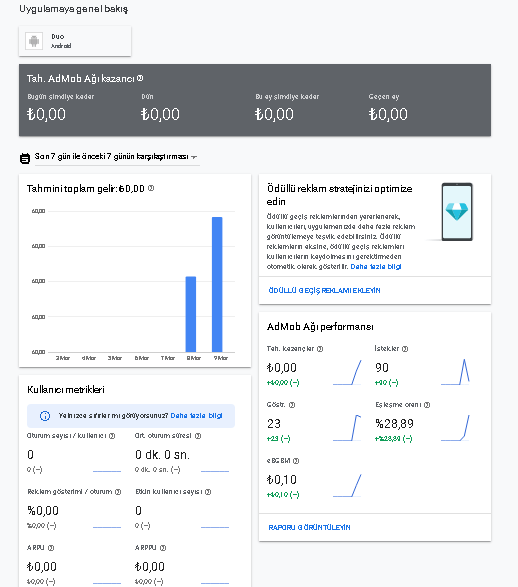This screenshot has width=518, height=587.
Task: Click ÖDÜLLÜ GEÇİŞ REKLAMI EKLEYİN button
Action: click(x=324, y=291)
